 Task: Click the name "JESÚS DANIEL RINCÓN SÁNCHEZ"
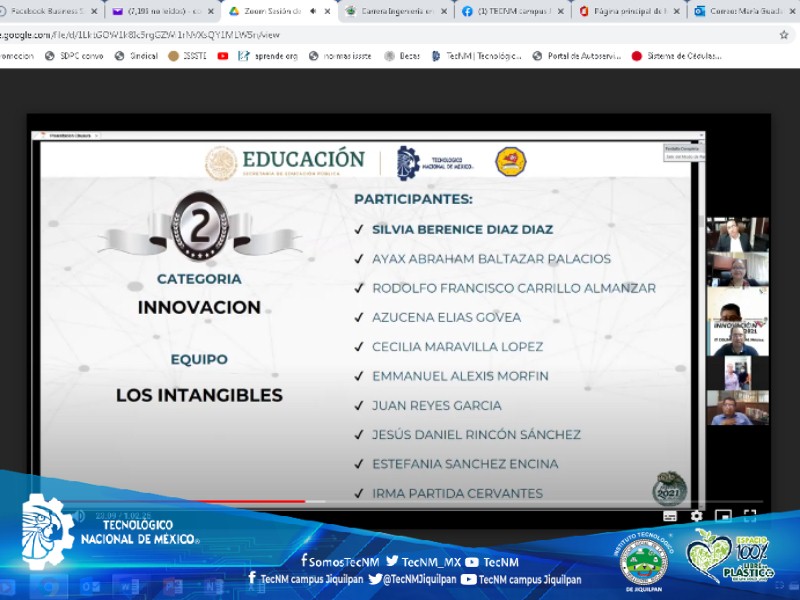(477, 435)
